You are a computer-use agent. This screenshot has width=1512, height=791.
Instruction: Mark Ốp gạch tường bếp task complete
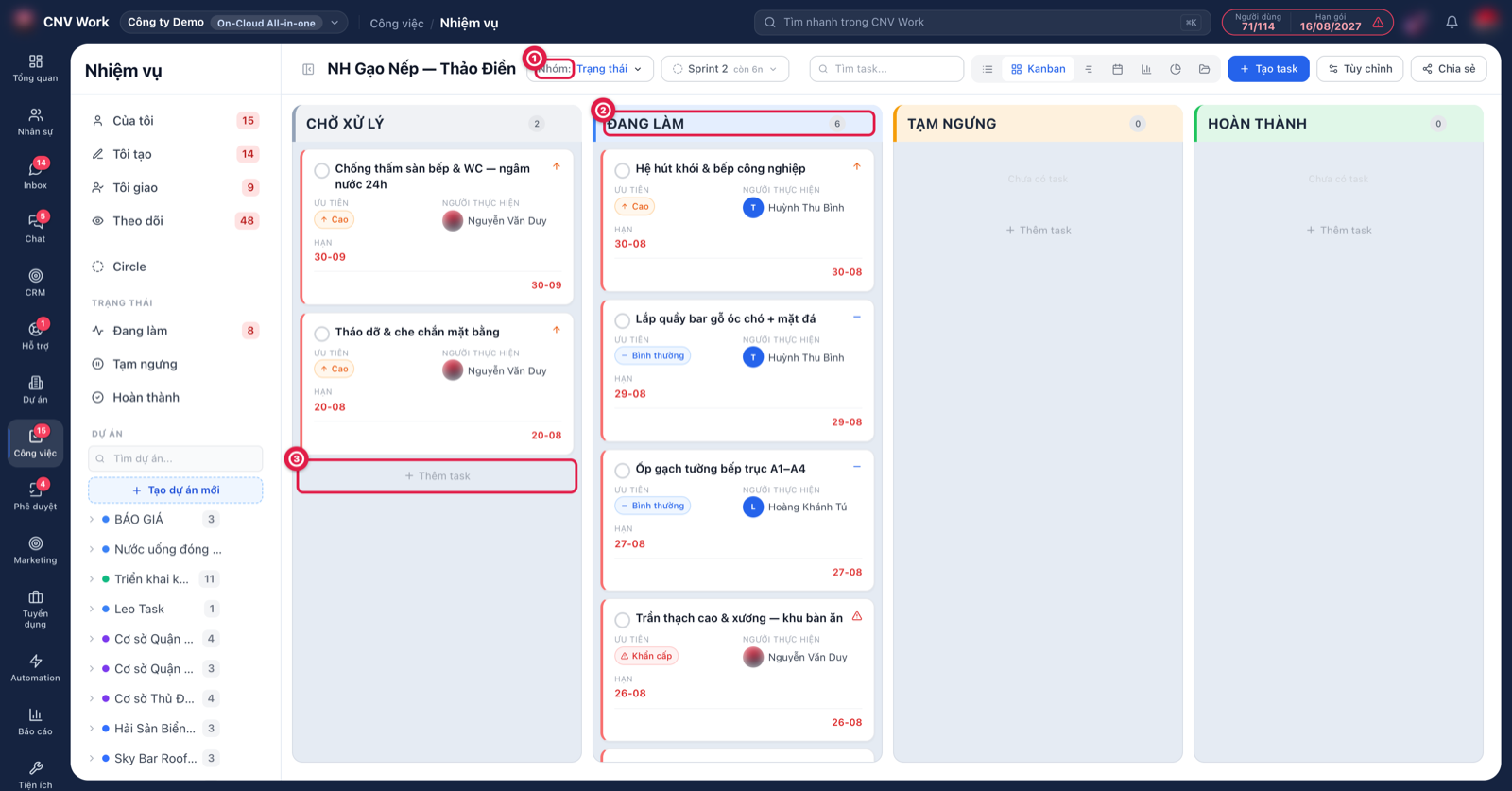pyautogui.click(x=622, y=471)
